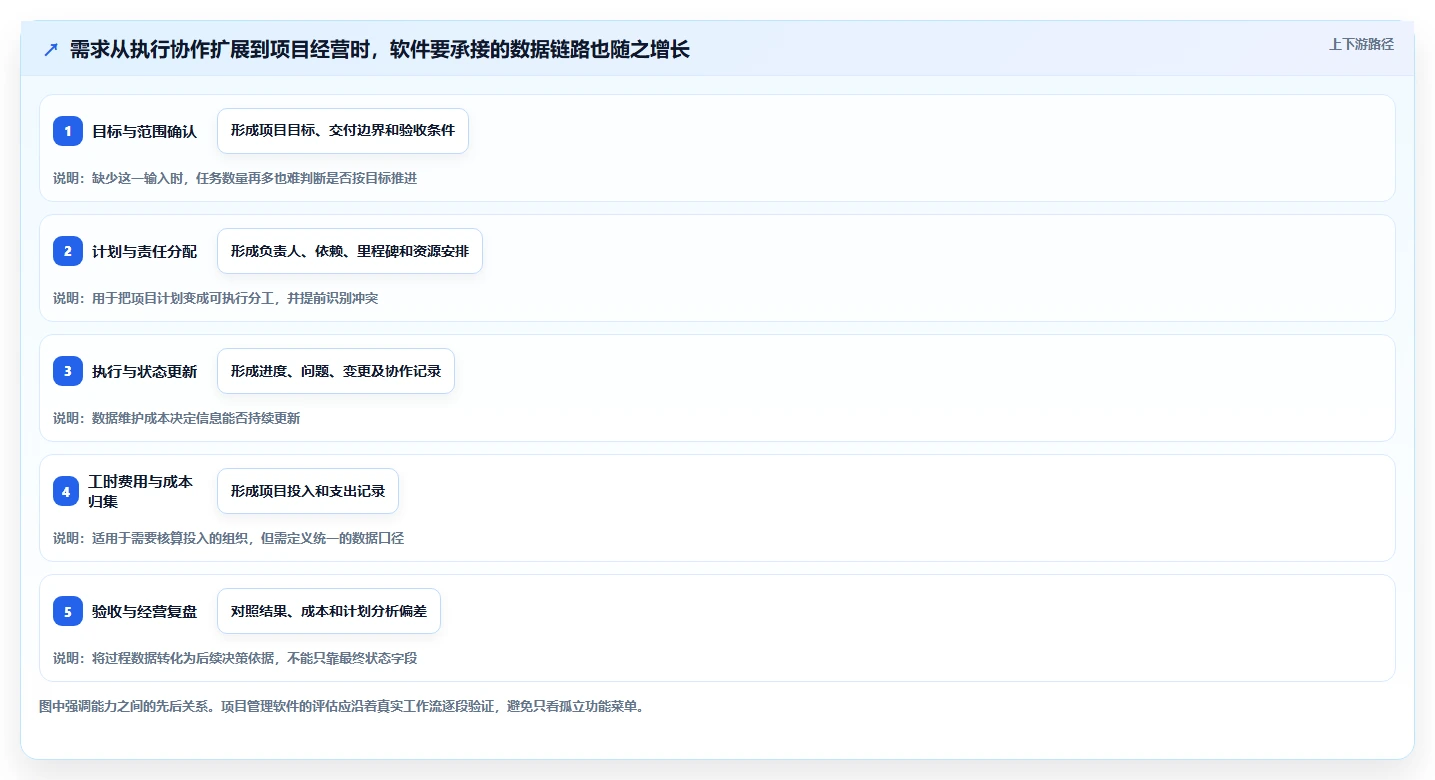Click the 上下游路径 label in header
The width and height of the screenshot is (1435, 780).
[1361, 44]
